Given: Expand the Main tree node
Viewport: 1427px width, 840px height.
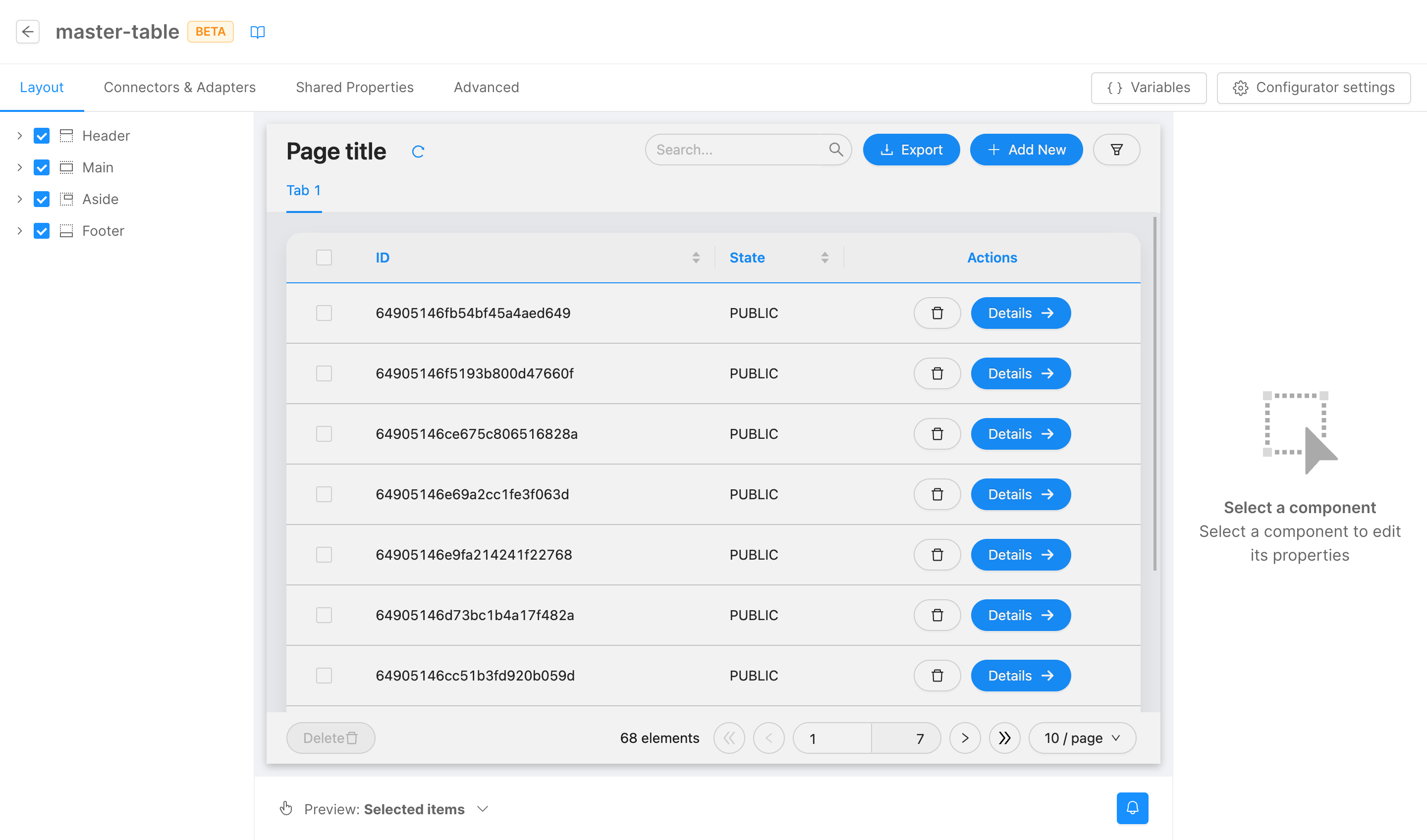Looking at the screenshot, I should coord(20,167).
